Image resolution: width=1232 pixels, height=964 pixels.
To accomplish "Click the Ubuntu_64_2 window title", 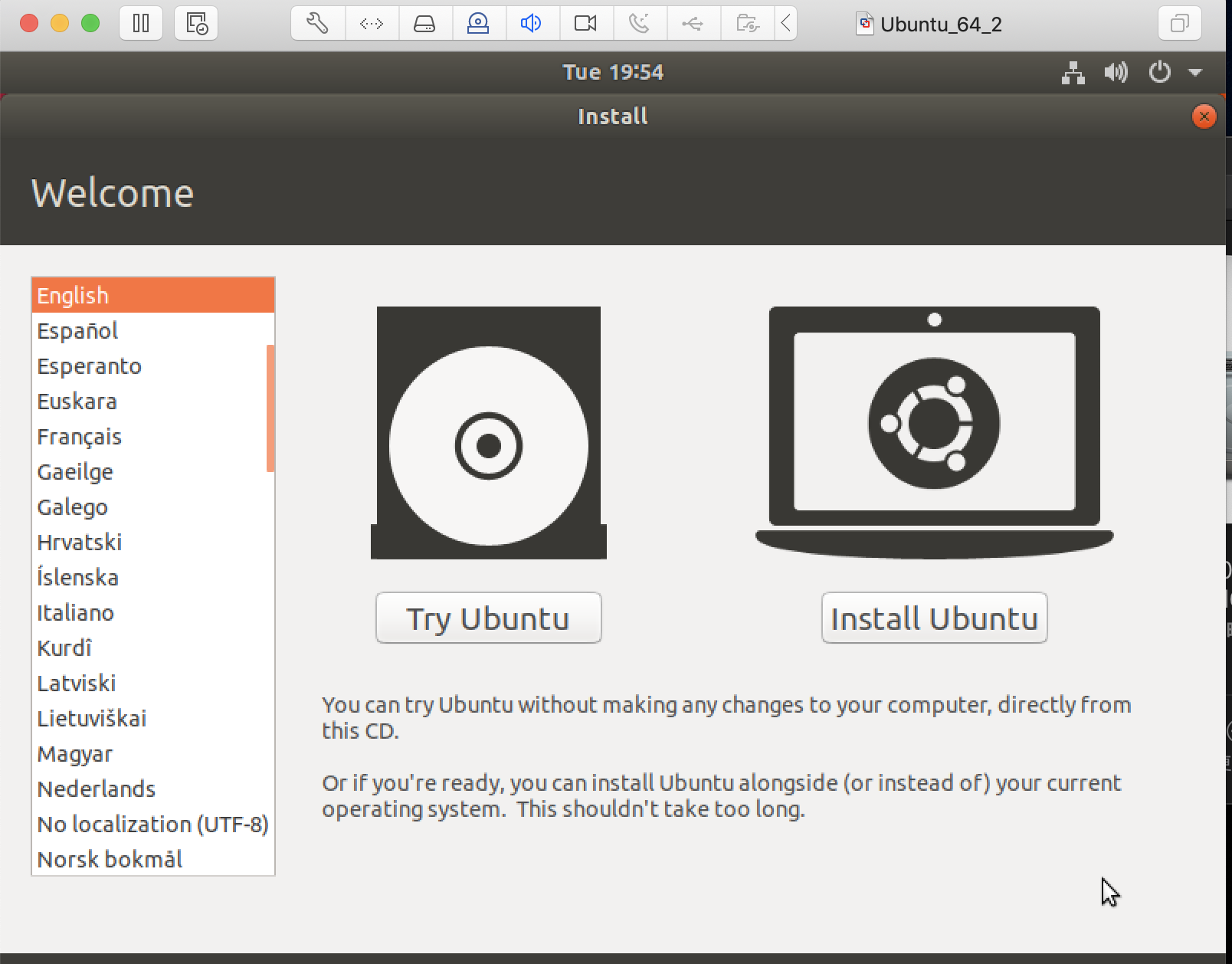I will click(x=941, y=25).
